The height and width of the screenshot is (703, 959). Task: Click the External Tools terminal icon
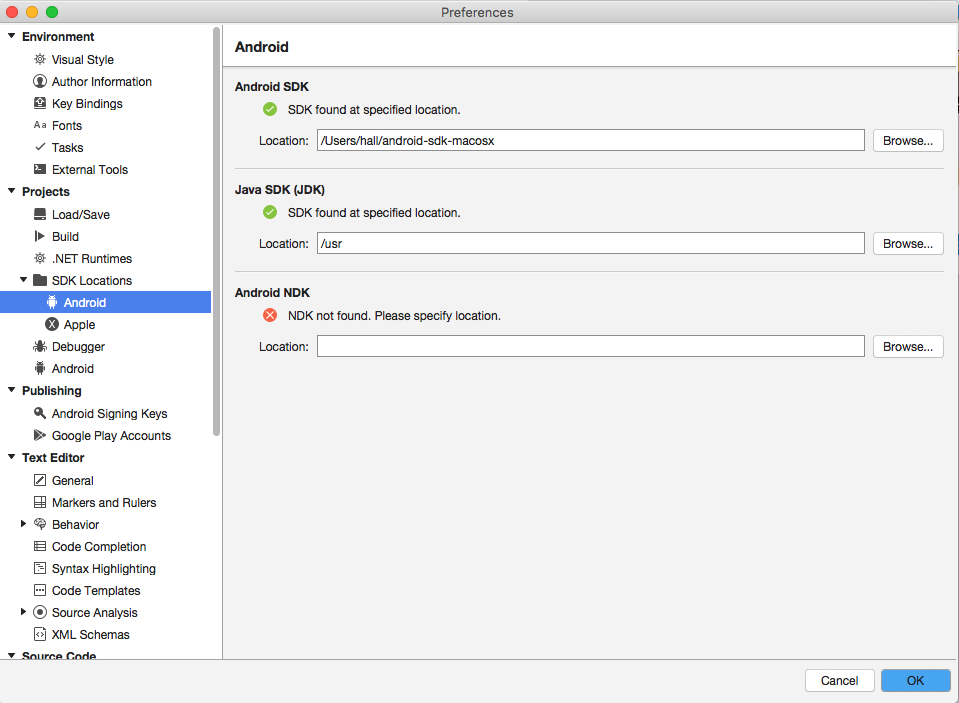pyautogui.click(x=40, y=170)
